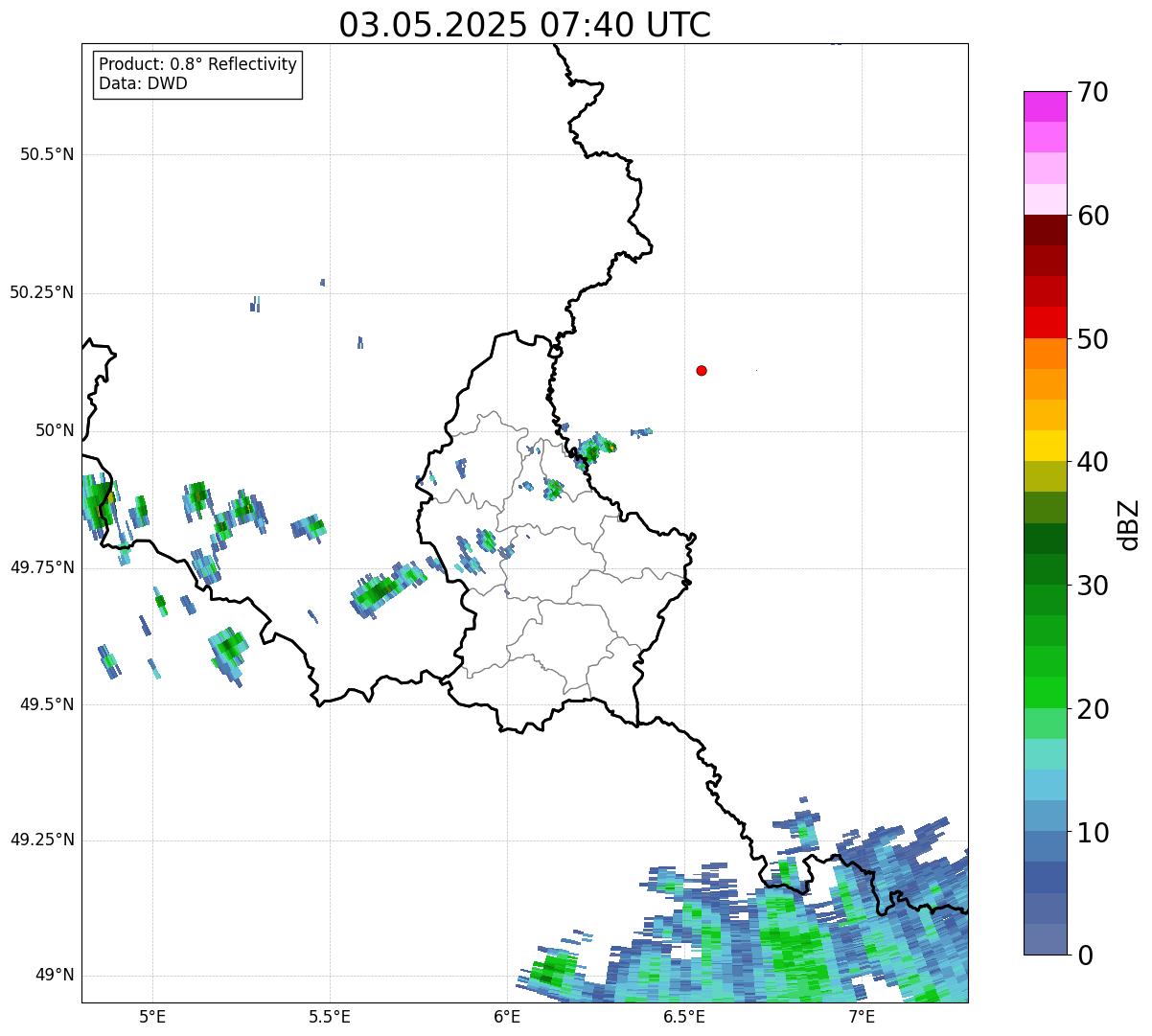Click the 50.25°N latitude label
This screenshot has width=1152, height=1036.
click(x=42, y=292)
